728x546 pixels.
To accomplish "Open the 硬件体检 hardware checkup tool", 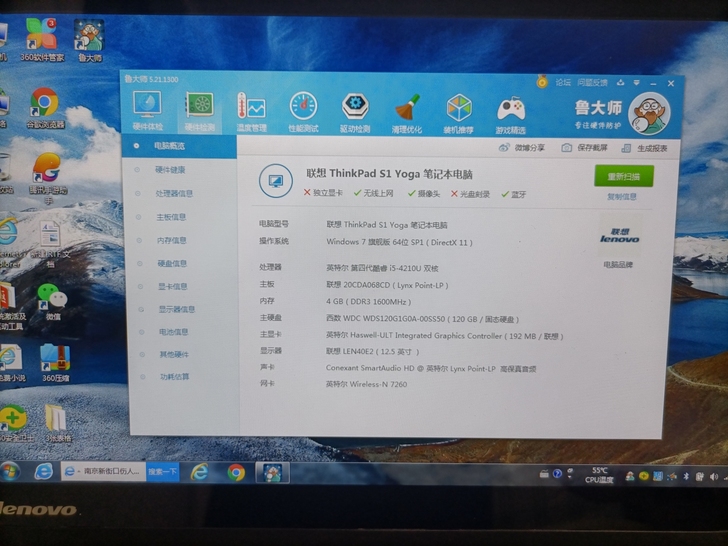I will pos(147,110).
